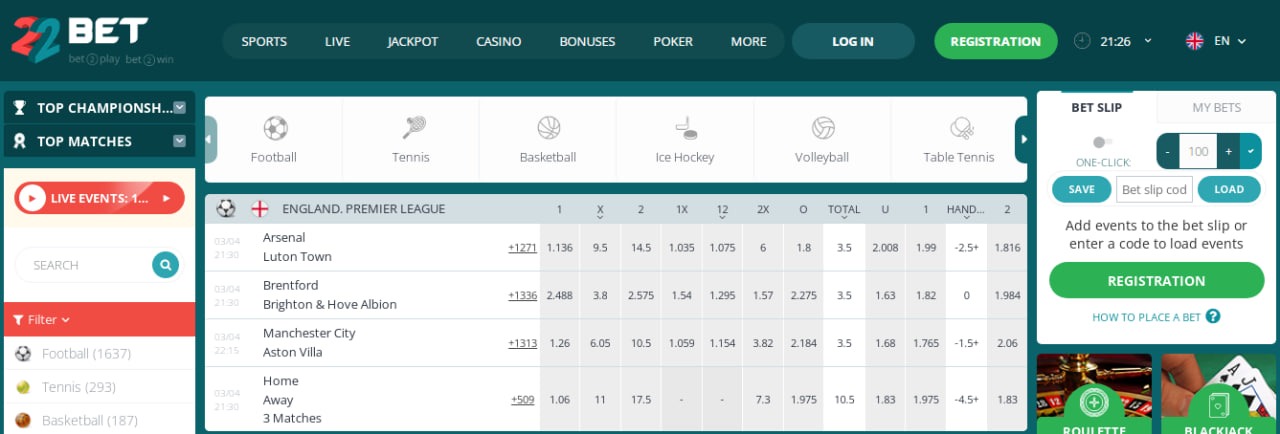The image size is (1280, 434).
Task: Open the JACKPOT menu
Action: [x=413, y=41]
